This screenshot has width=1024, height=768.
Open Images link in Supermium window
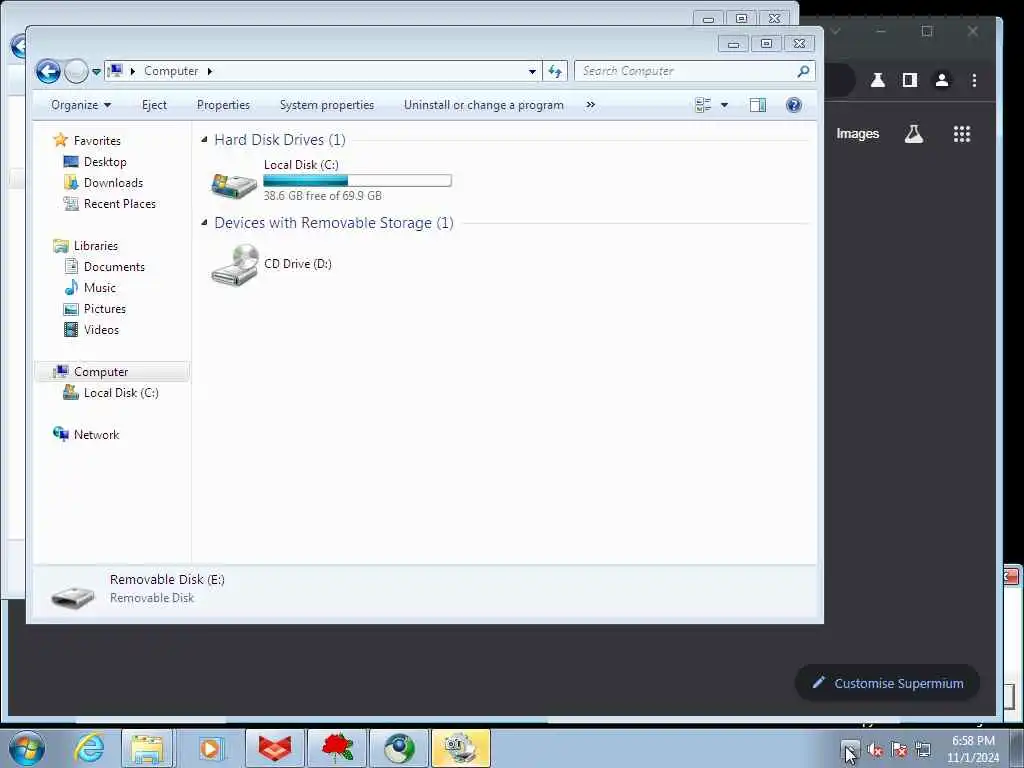click(x=857, y=134)
